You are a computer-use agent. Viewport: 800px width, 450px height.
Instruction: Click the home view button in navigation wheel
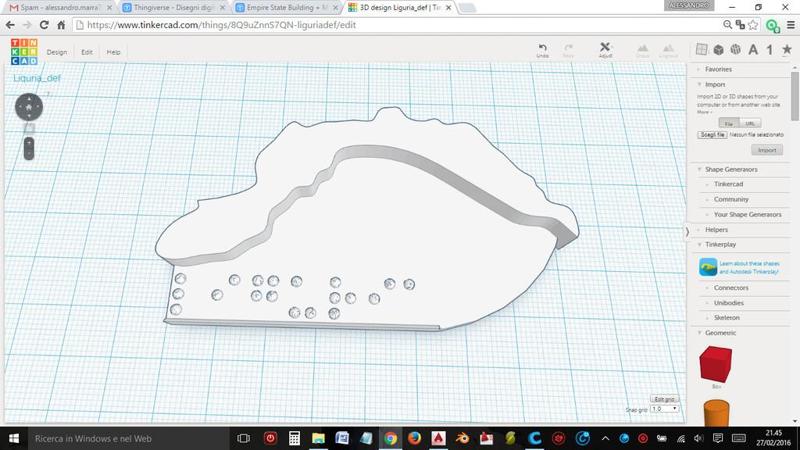pyautogui.click(x=29, y=107)
